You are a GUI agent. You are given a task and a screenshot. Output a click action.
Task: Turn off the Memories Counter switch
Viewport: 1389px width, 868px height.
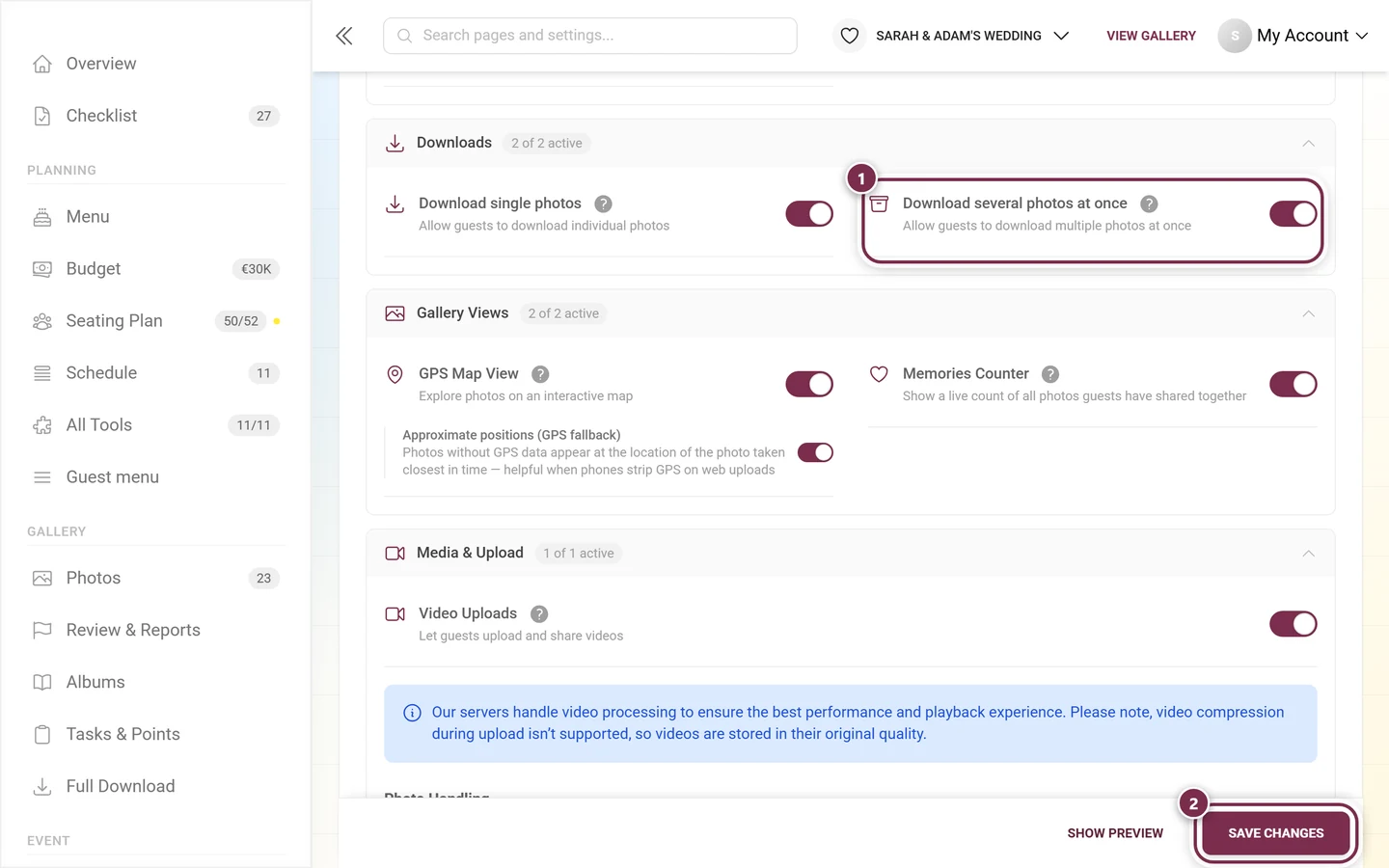(x=1294, y=385)
